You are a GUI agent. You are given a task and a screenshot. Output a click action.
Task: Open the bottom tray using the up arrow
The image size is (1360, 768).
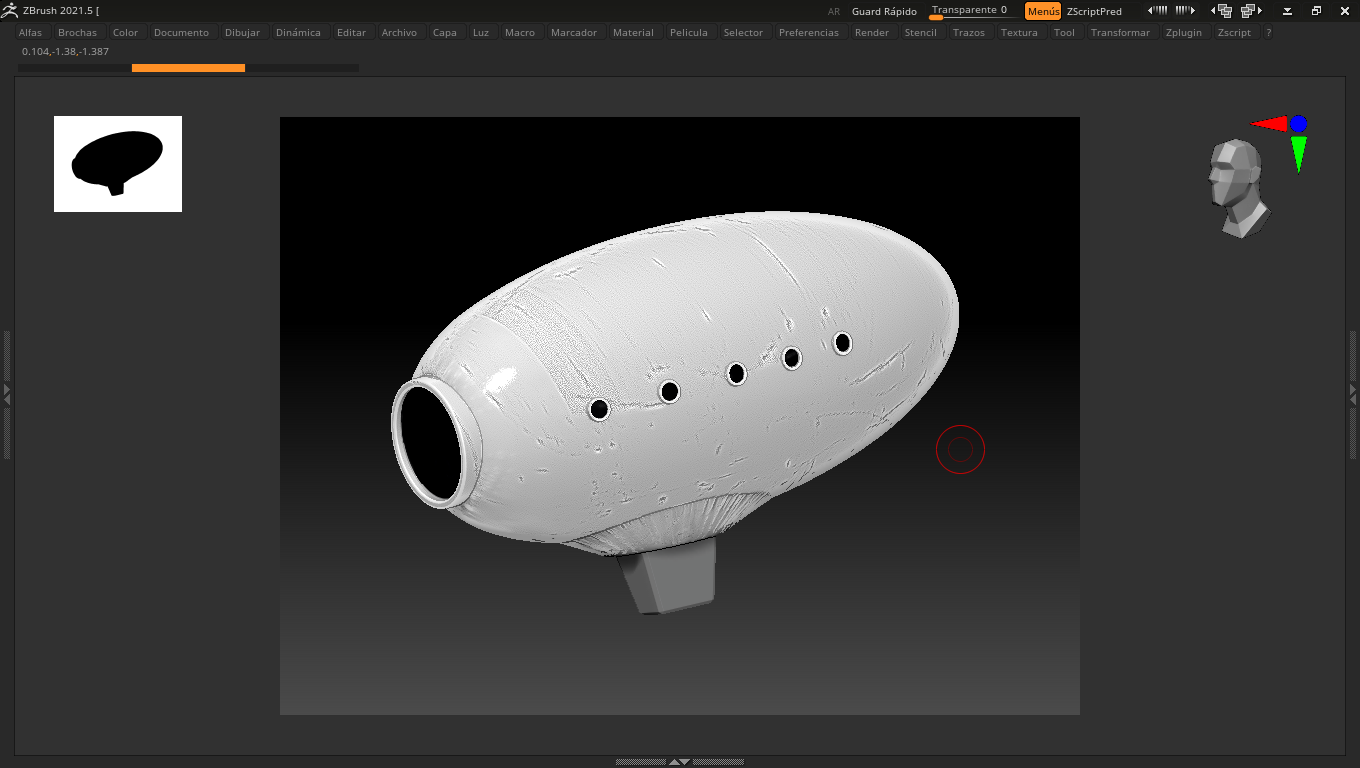675,760
